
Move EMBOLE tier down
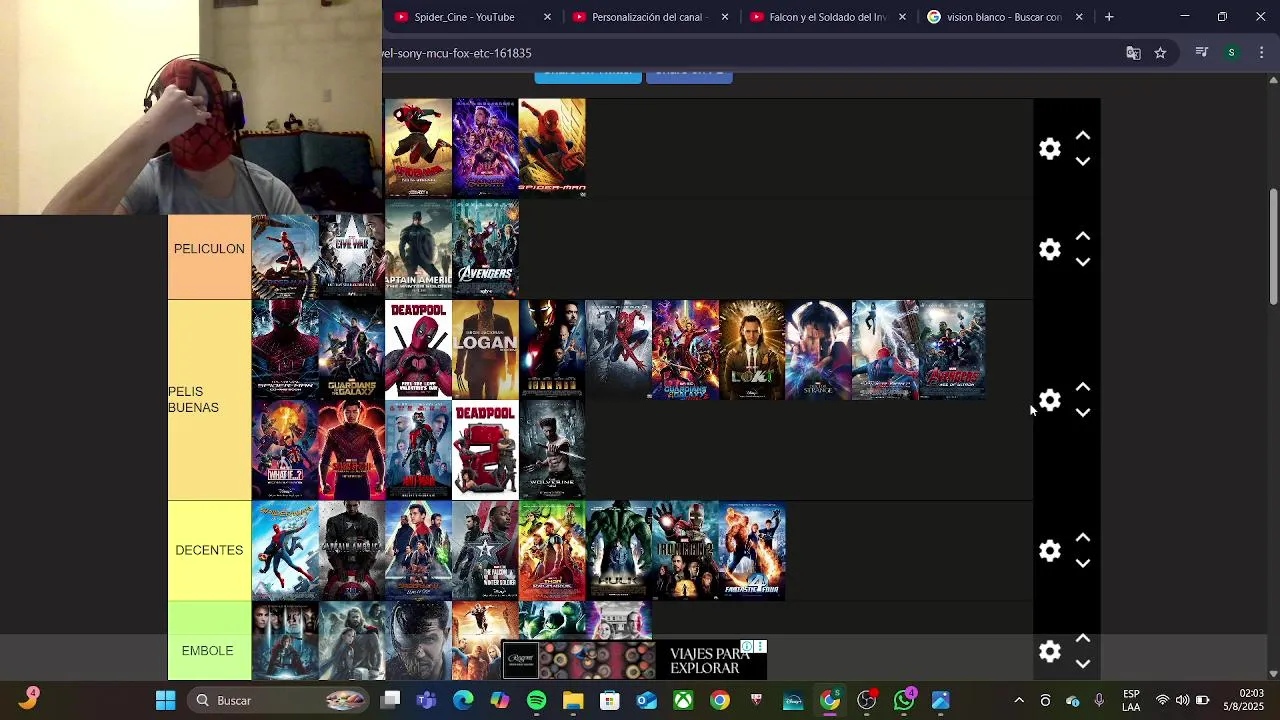[1083, 664]
